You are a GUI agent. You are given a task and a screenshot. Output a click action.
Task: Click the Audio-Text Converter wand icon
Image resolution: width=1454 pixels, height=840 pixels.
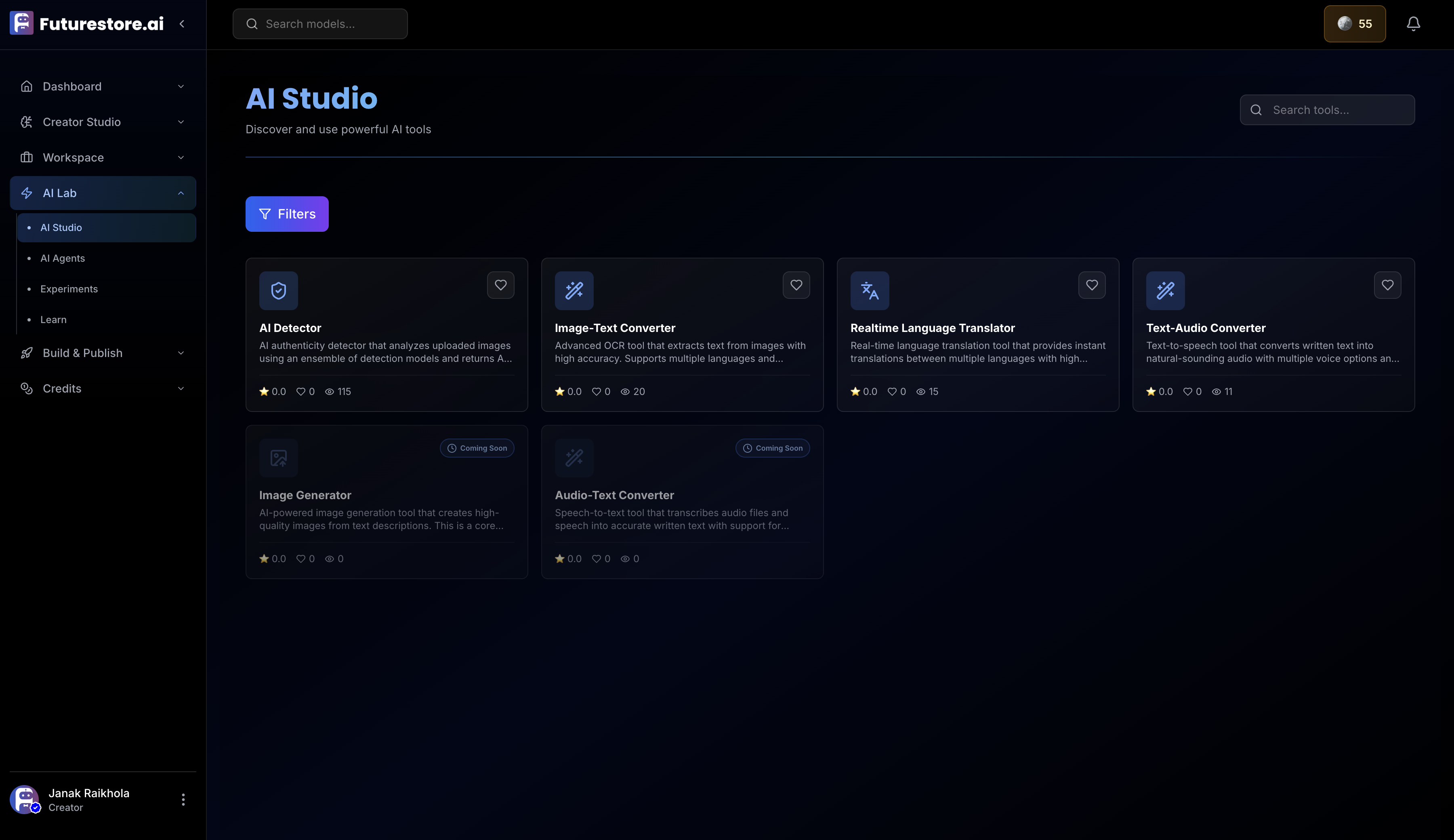pyautogui.click(x=574, y=458)
